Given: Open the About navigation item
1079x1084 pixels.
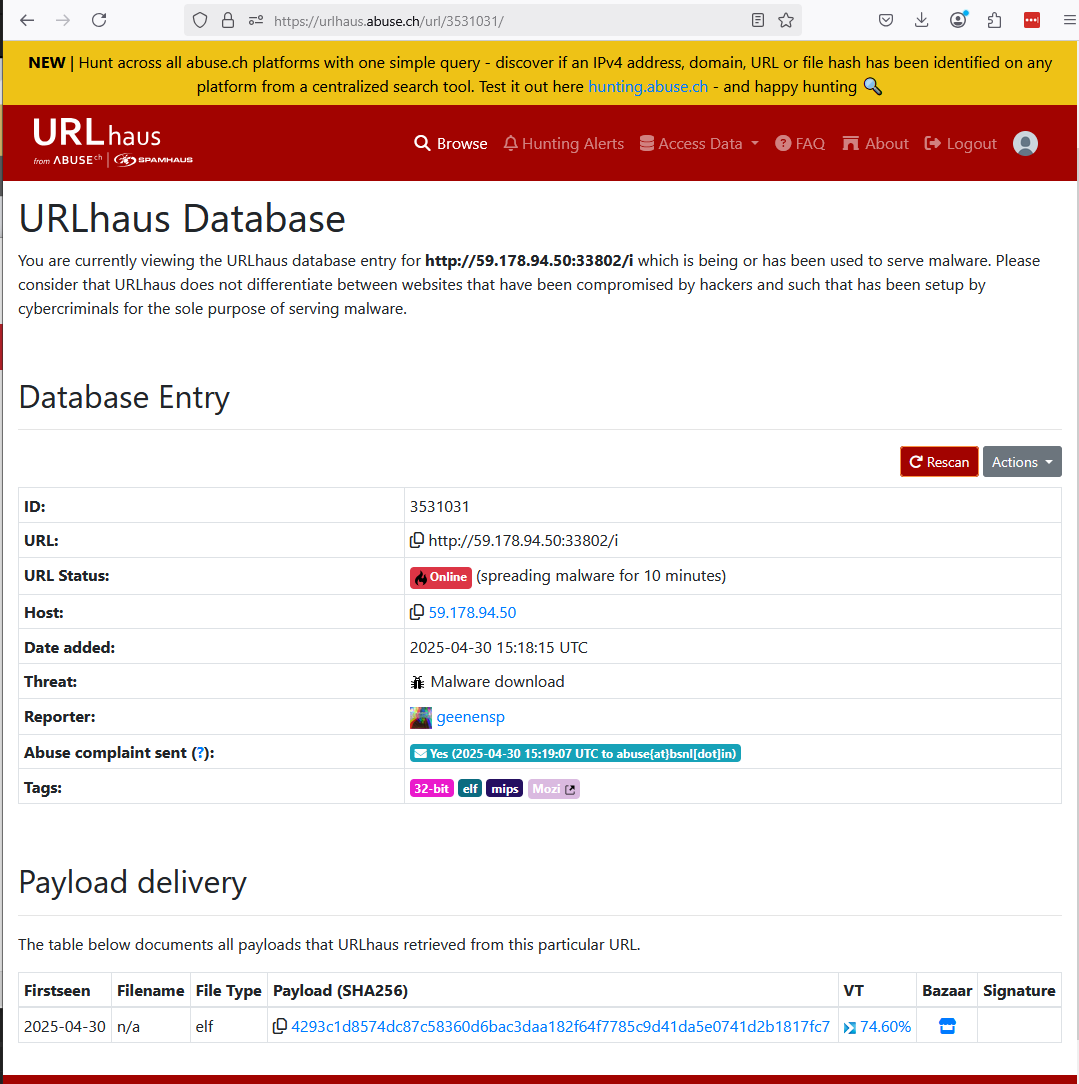Looking at the screenshot, I should point(875,144).
